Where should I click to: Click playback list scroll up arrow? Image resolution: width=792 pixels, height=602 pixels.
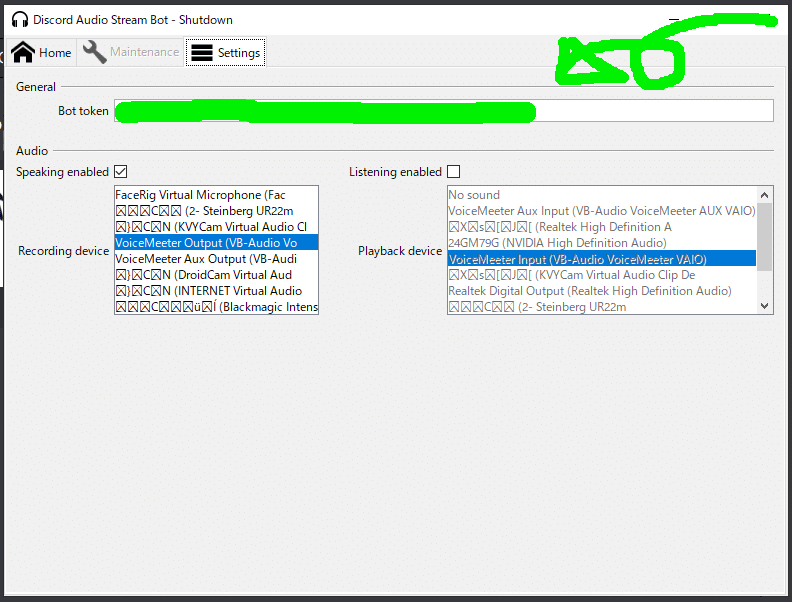pyautogui.click(x=764, y=195)
